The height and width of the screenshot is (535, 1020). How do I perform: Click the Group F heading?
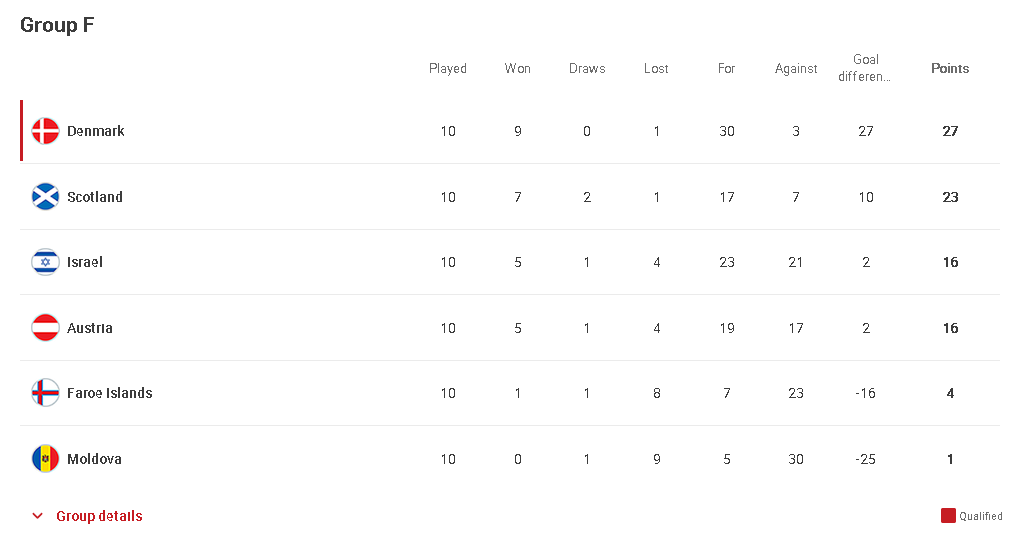[57, 25]
